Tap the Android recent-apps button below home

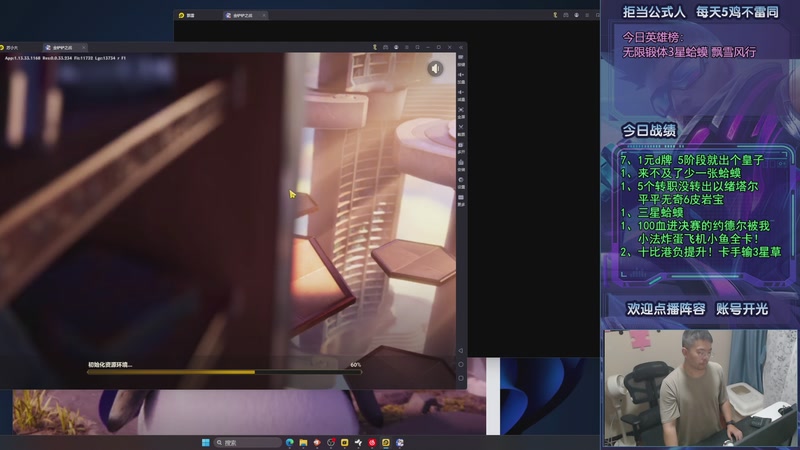461,378
